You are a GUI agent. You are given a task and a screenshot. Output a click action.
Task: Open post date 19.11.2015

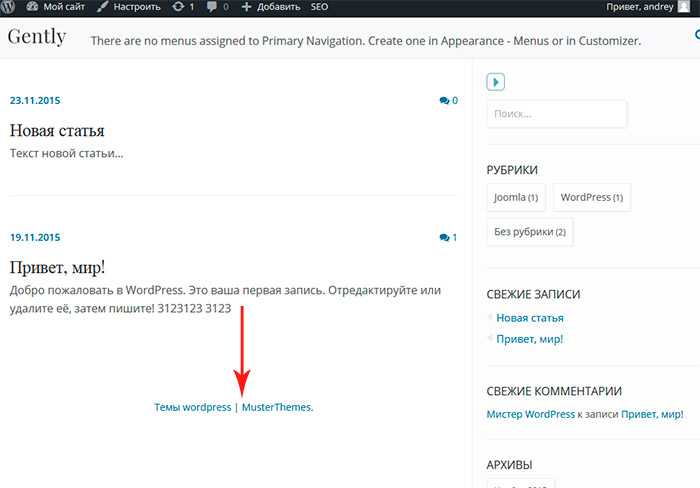pos(35,238)
